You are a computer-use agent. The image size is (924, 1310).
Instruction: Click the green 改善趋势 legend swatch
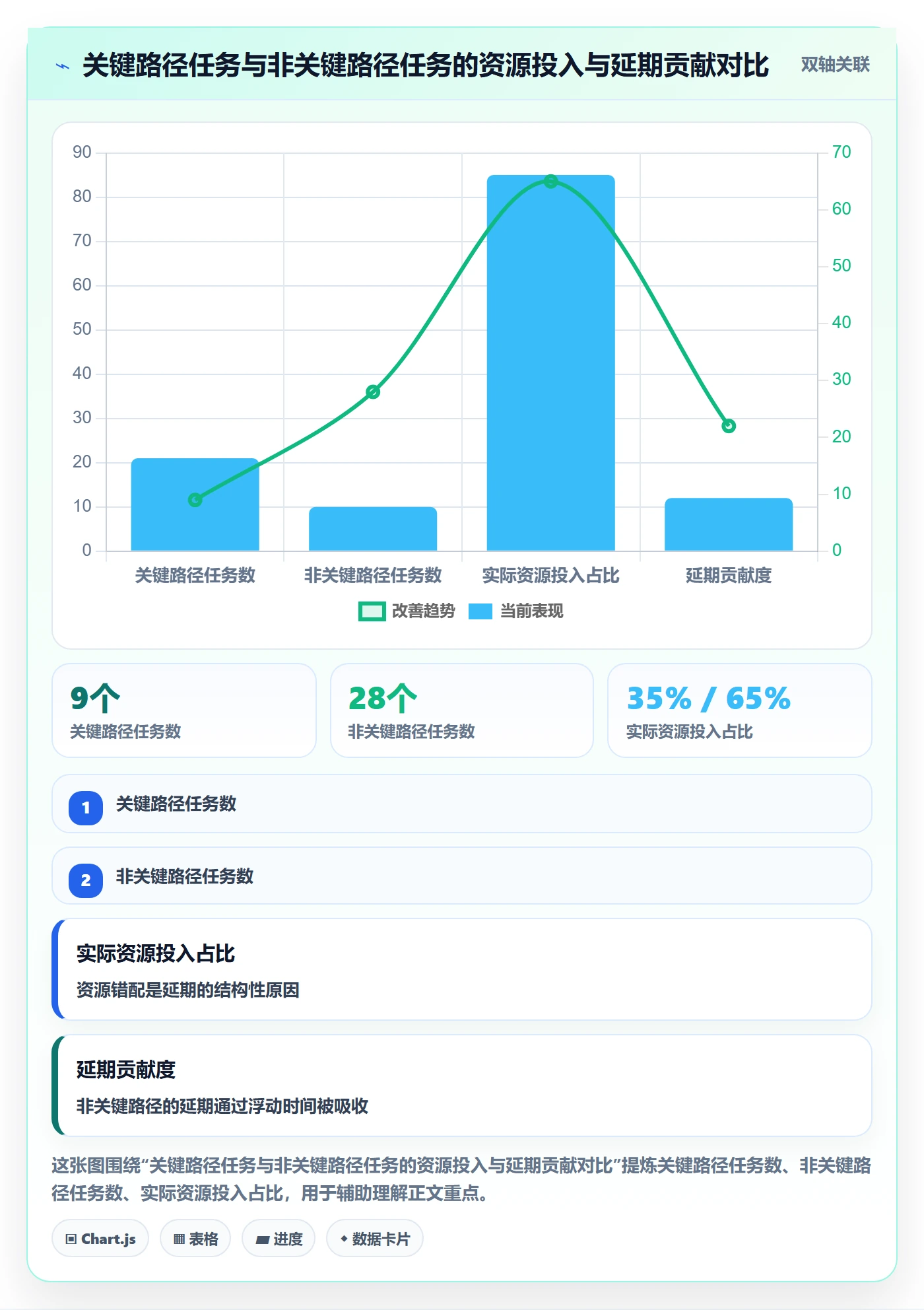372,611
